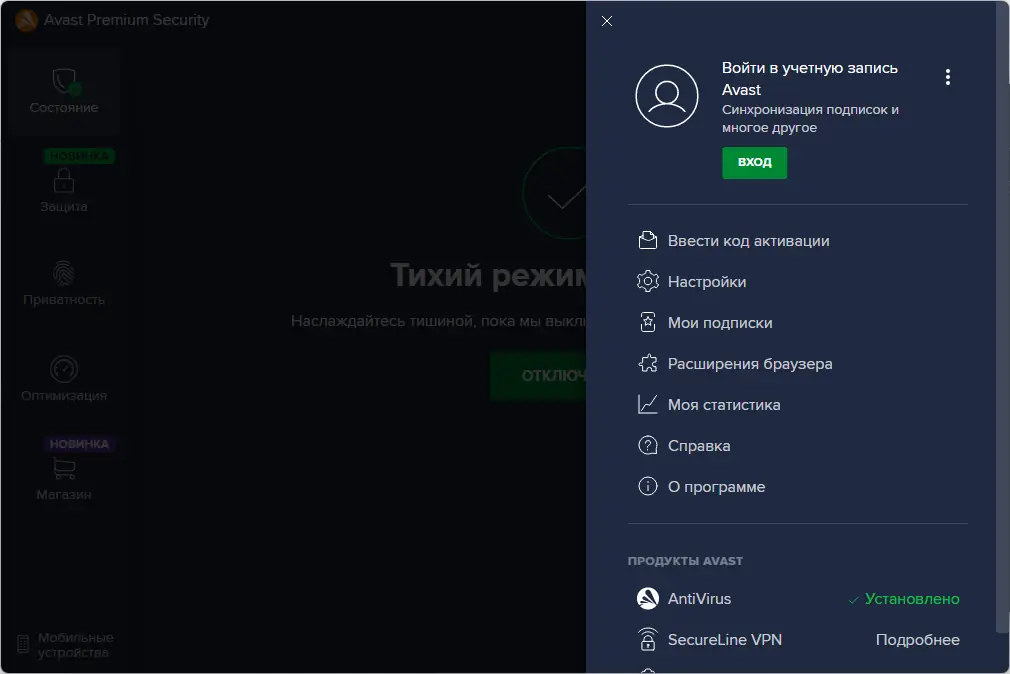The width and height of the screenshot is (1010, 674).
Task: Click the SecureLine VPN padlock icon
Action: [646, 639]
